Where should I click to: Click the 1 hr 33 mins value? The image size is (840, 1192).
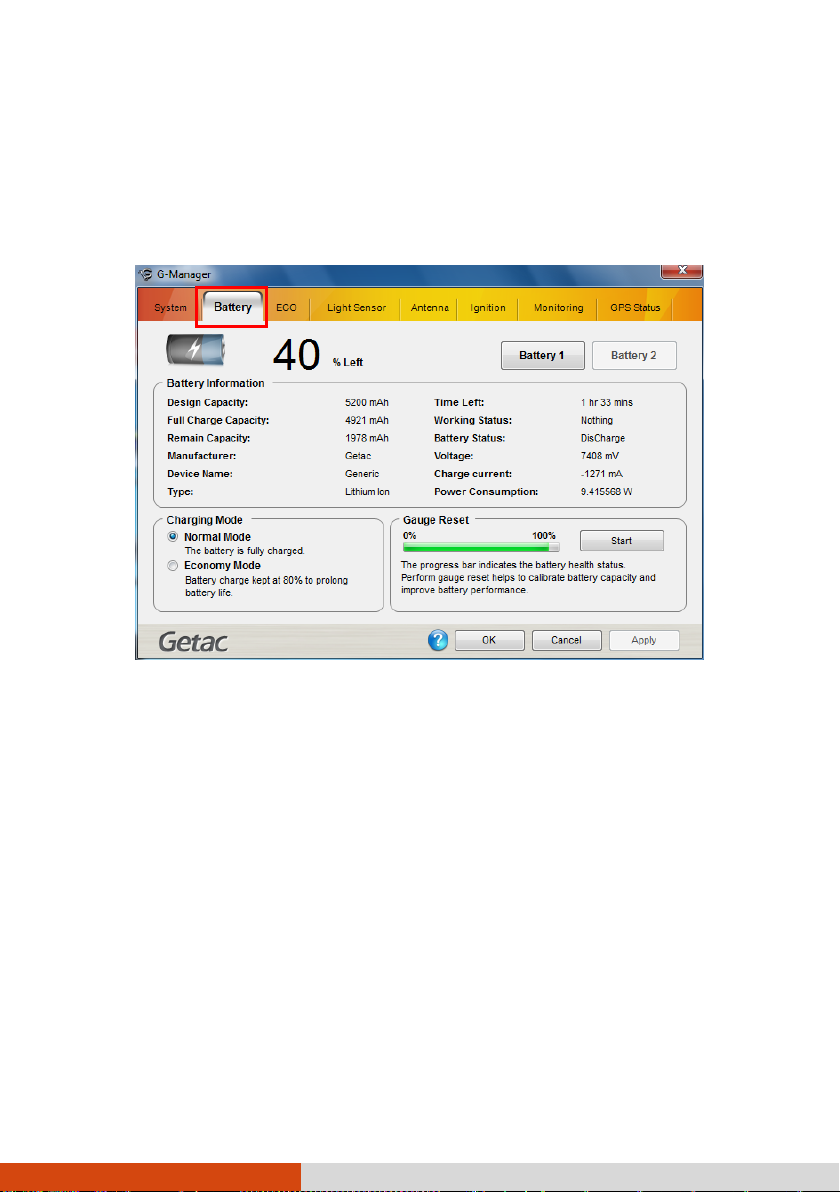[x=607, y=403]
